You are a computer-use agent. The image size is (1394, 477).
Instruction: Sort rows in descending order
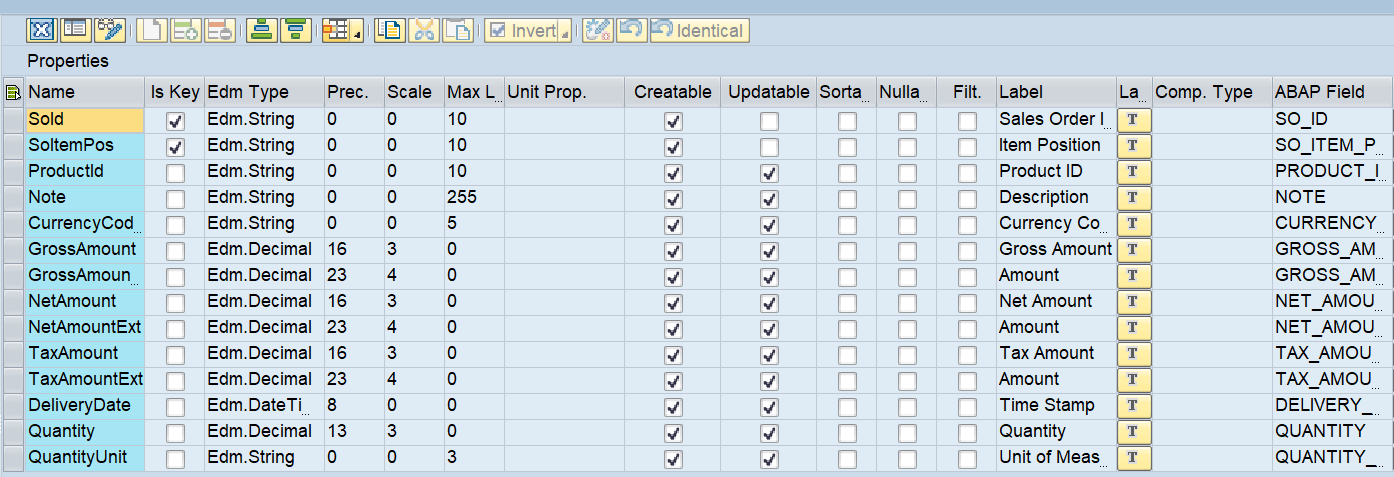tap(295, 30)
